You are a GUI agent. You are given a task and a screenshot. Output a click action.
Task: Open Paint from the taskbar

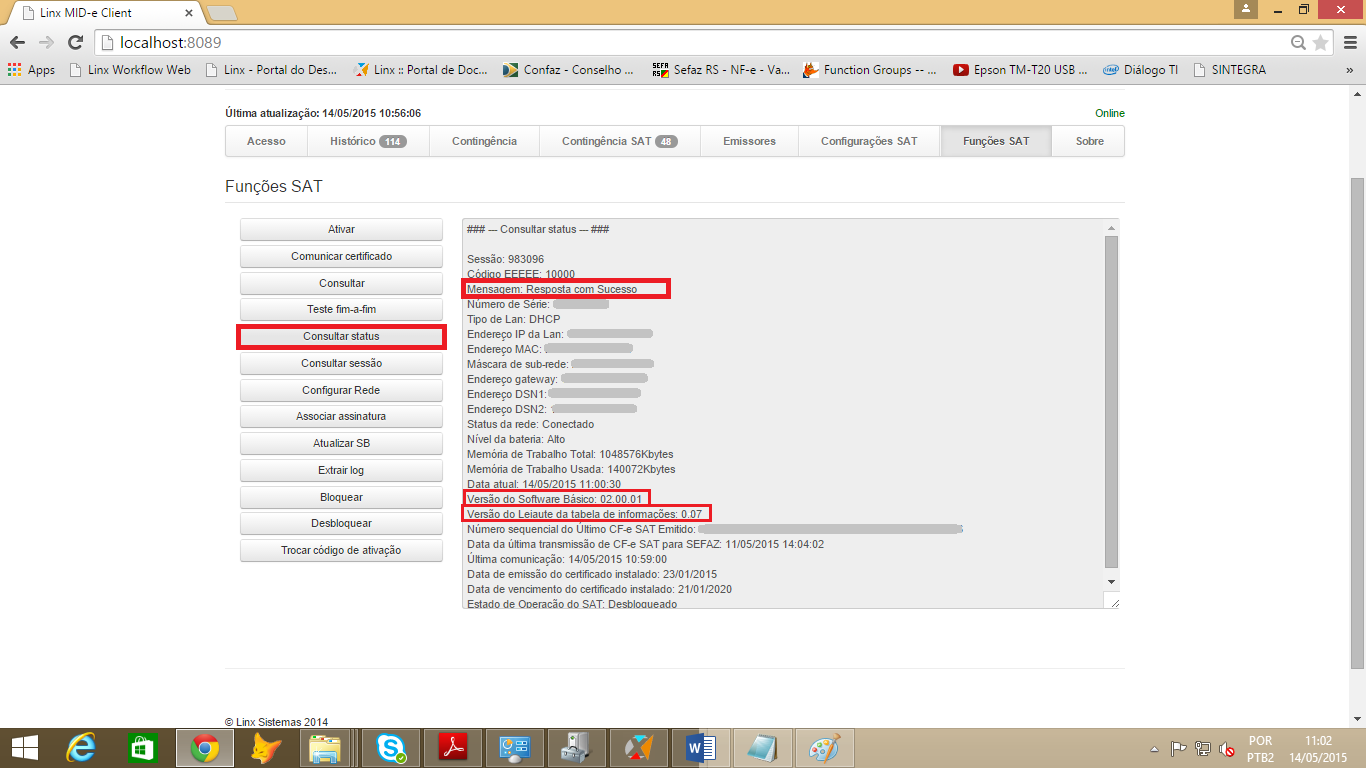pos(824,748)
